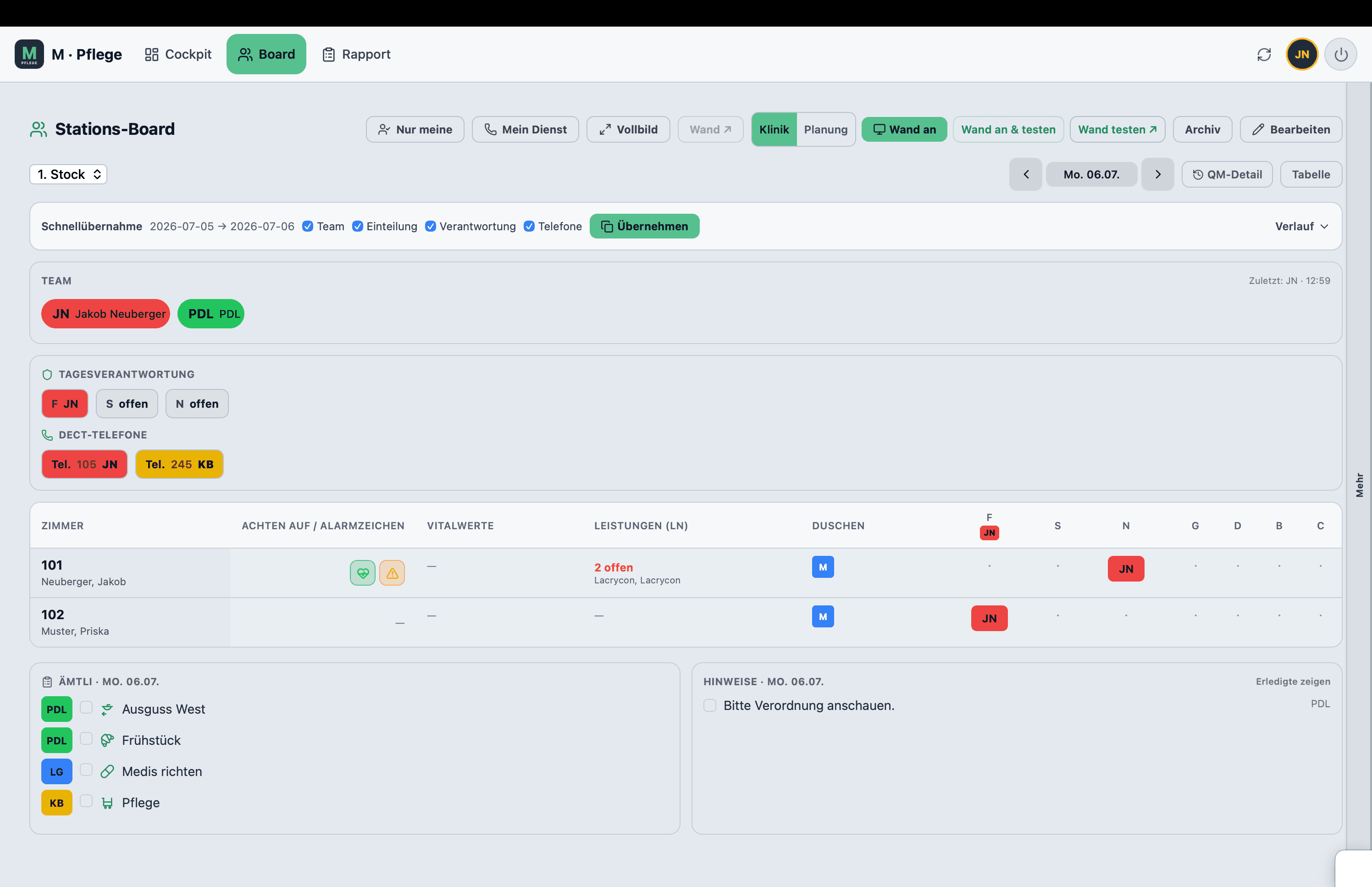Click the N offen shift chip
The height and width of the screenshot is (887, 1372).
[197, 405]
